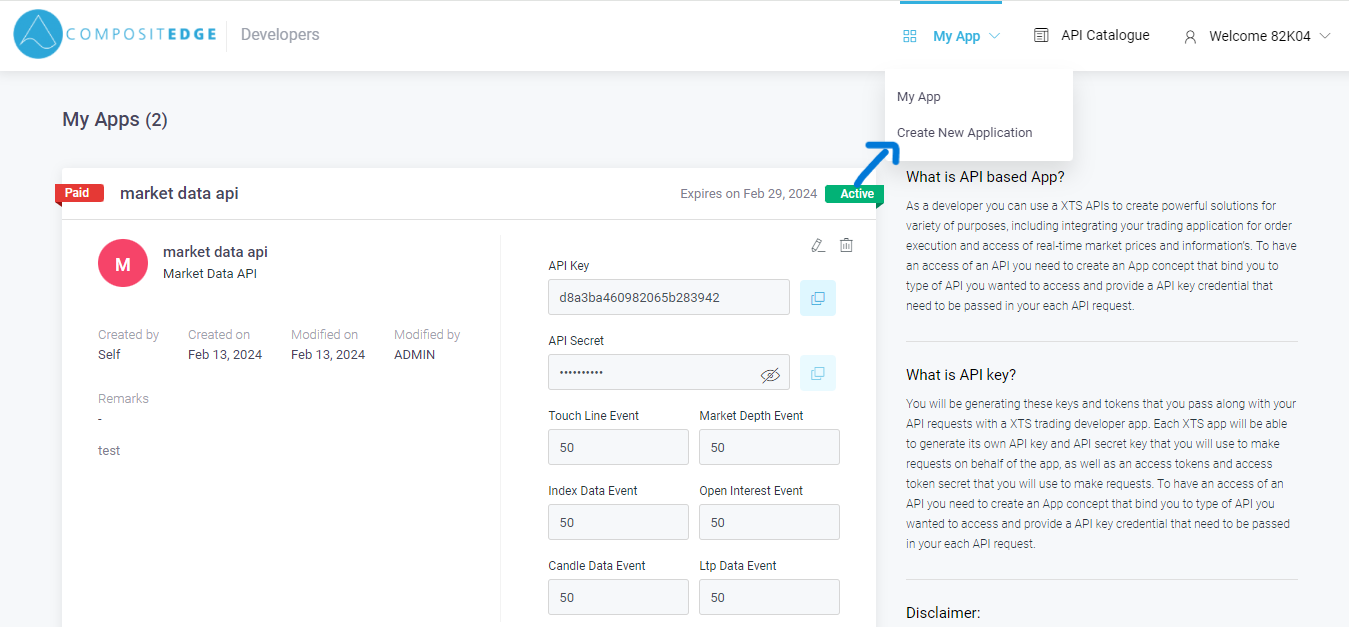
Task: Copy the API Secret with copy icon
Action: coord(817,373)
